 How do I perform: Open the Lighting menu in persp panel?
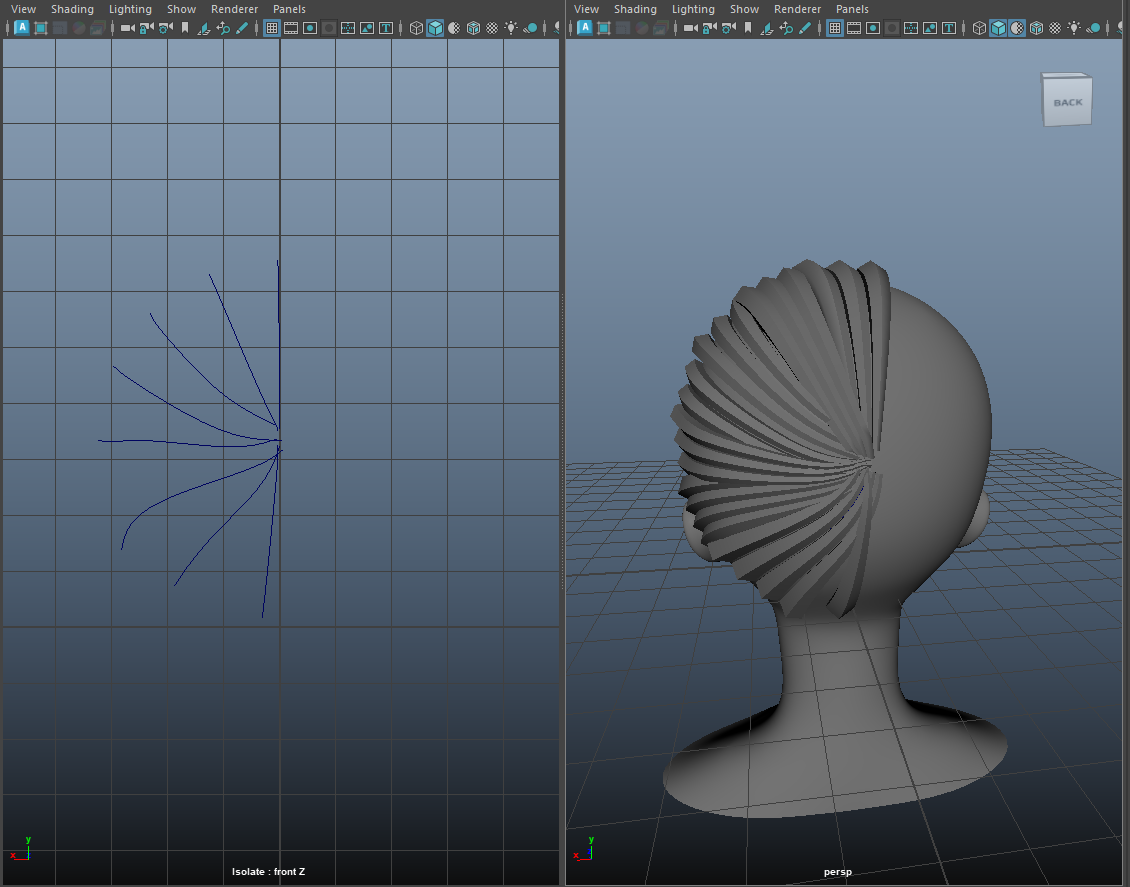pos(693,9)
